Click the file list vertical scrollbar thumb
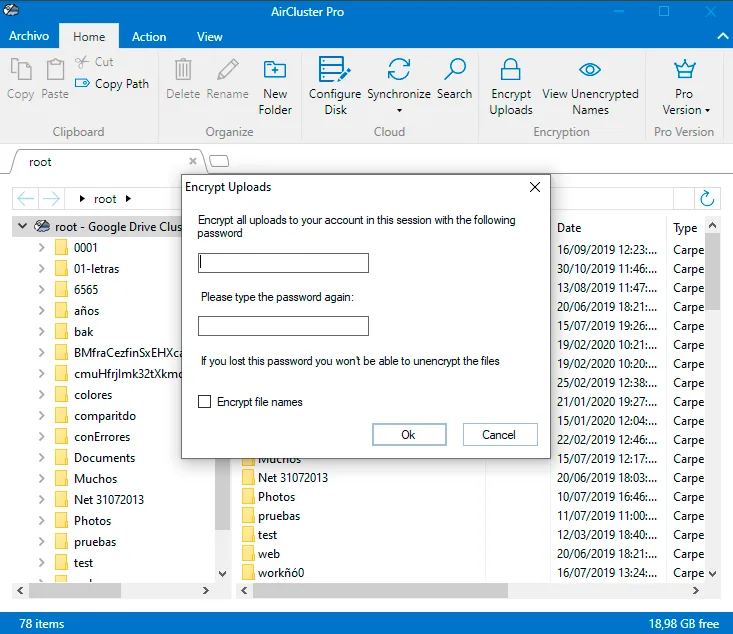This screenshot has height=634, width=733. pos(712,271)
